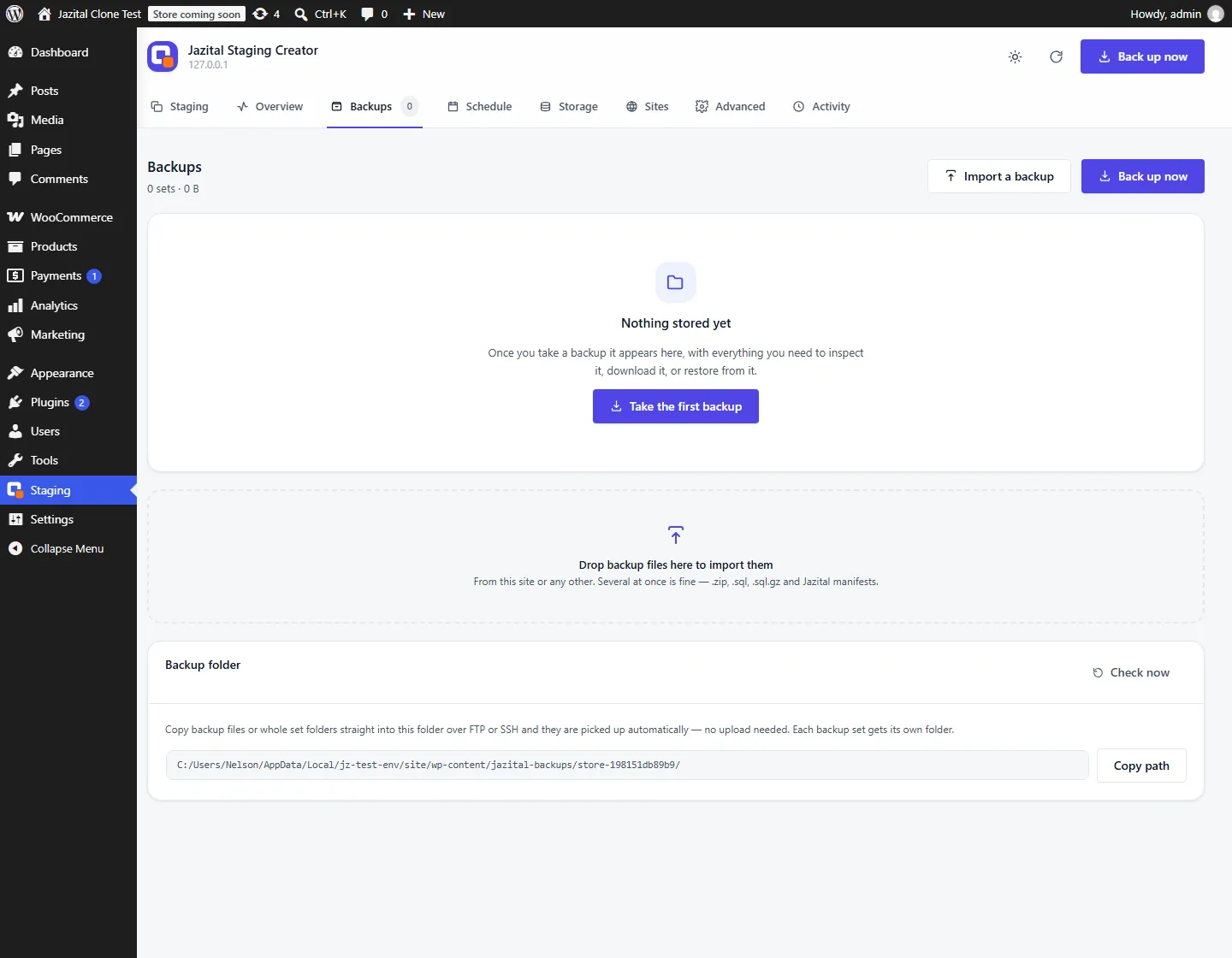Open Analytics in the sidebar

68,305
